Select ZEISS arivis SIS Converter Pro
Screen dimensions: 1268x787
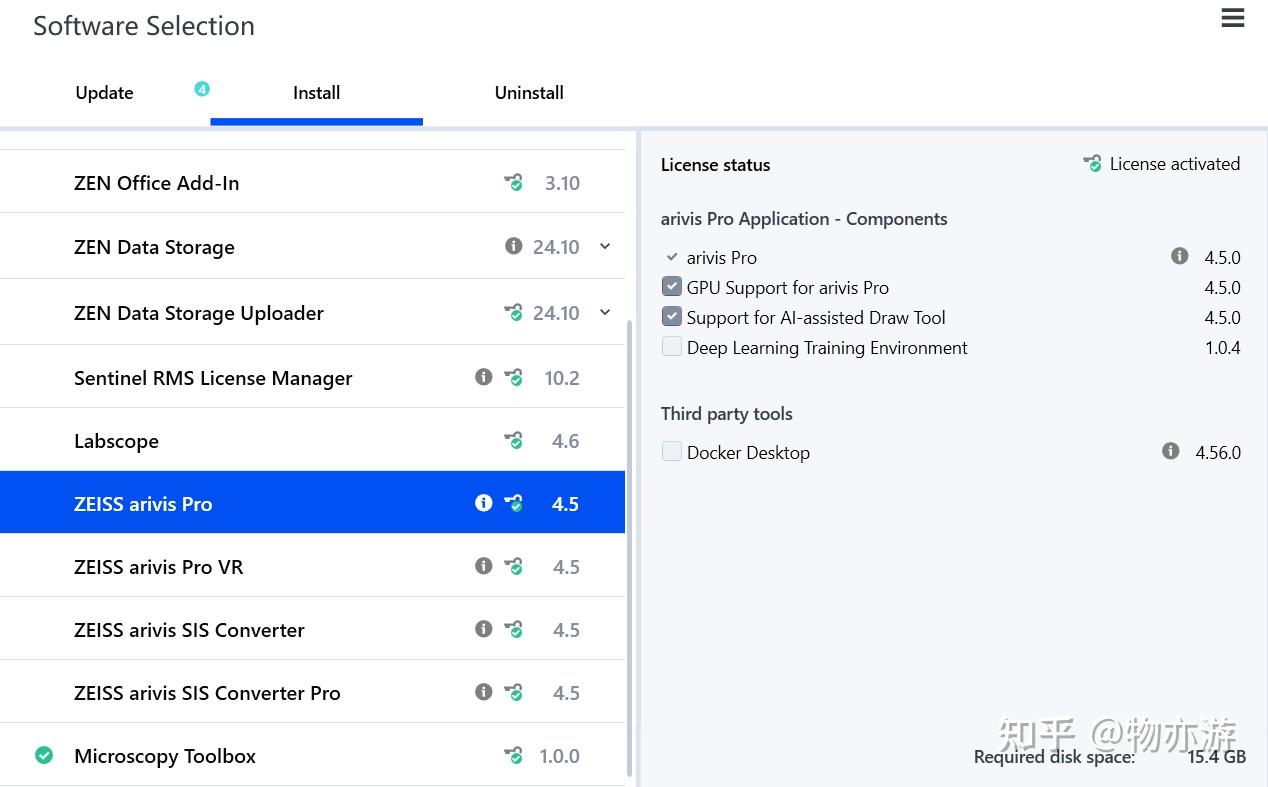[312, 692]
